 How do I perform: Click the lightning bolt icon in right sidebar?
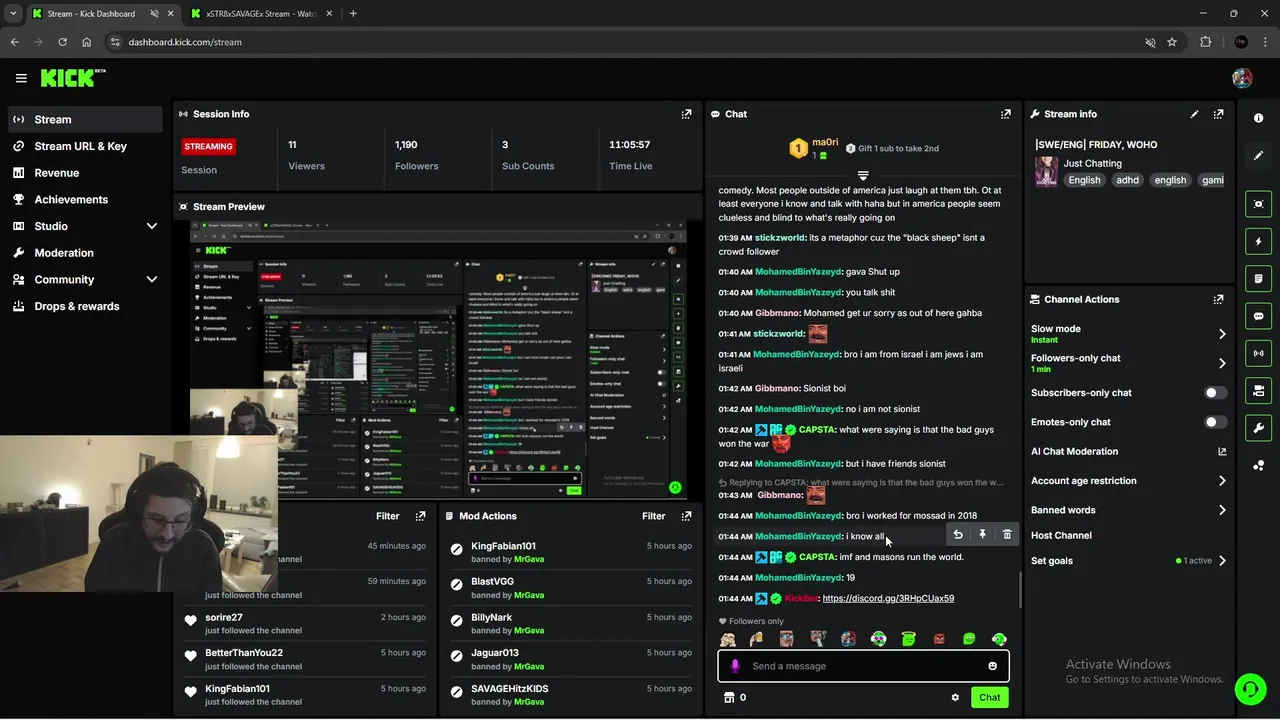tap(1258, 241)
